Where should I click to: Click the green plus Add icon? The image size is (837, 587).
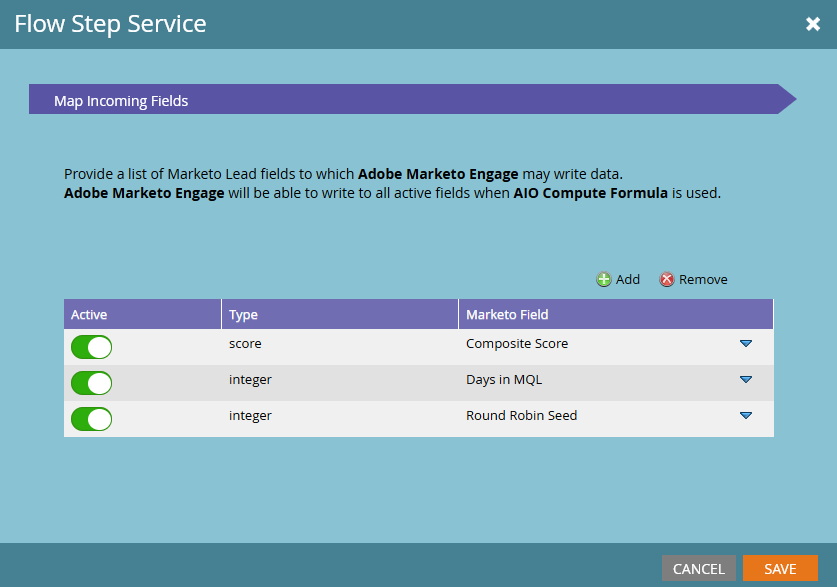pos(603,280)
